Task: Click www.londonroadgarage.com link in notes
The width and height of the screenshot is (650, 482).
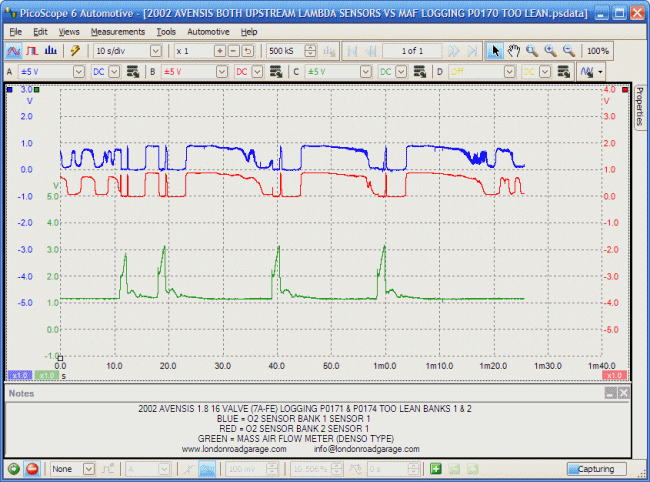Action: coord(234,449)
